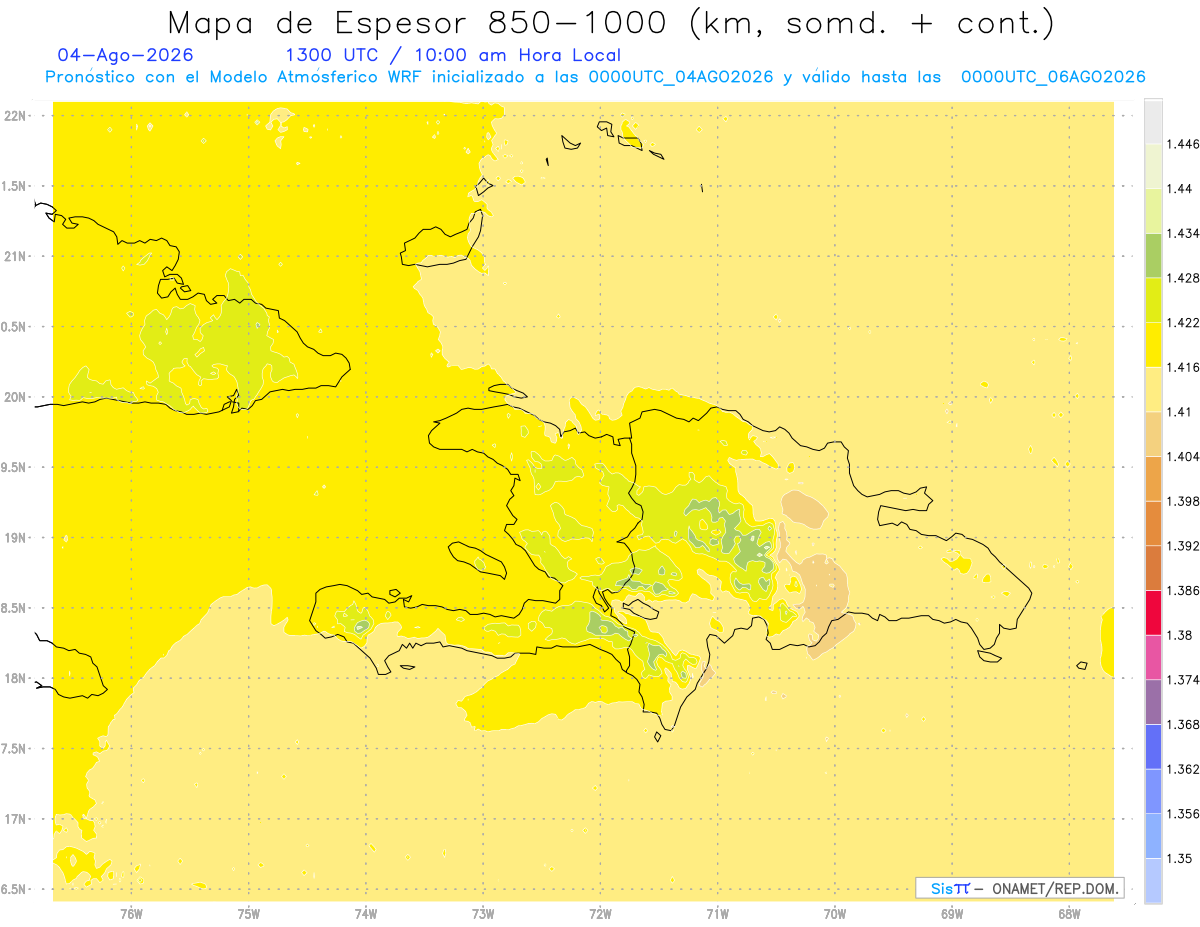
Task: Click the initialization time "0000UTC_04AGO2026"
Action: (680, 77)
